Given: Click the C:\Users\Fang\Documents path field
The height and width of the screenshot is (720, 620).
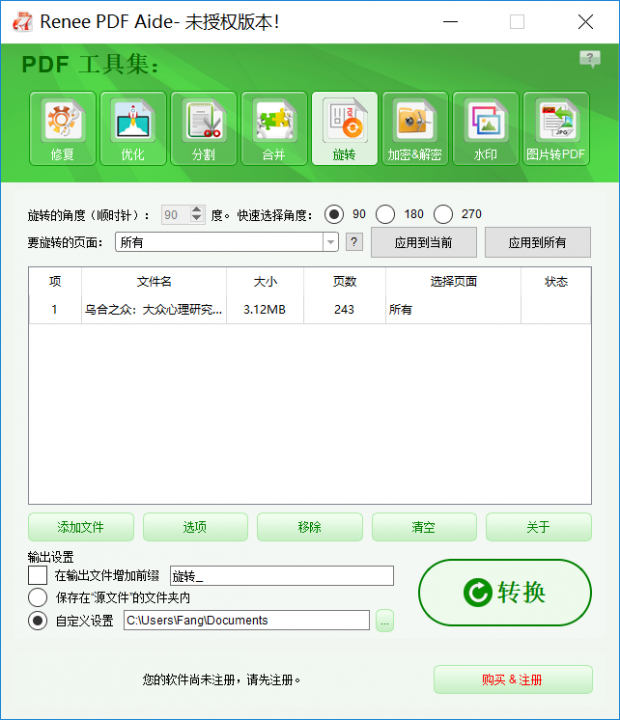Looking at the screenshot, I should click(247, 620).
